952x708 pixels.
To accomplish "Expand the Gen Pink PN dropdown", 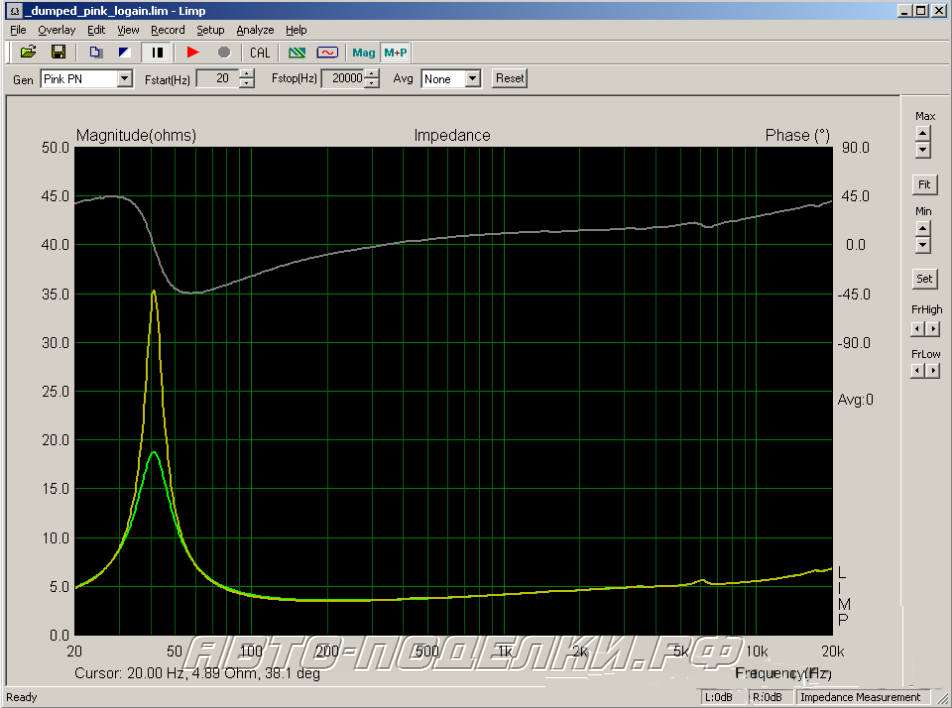I will [x=125, y=79].
